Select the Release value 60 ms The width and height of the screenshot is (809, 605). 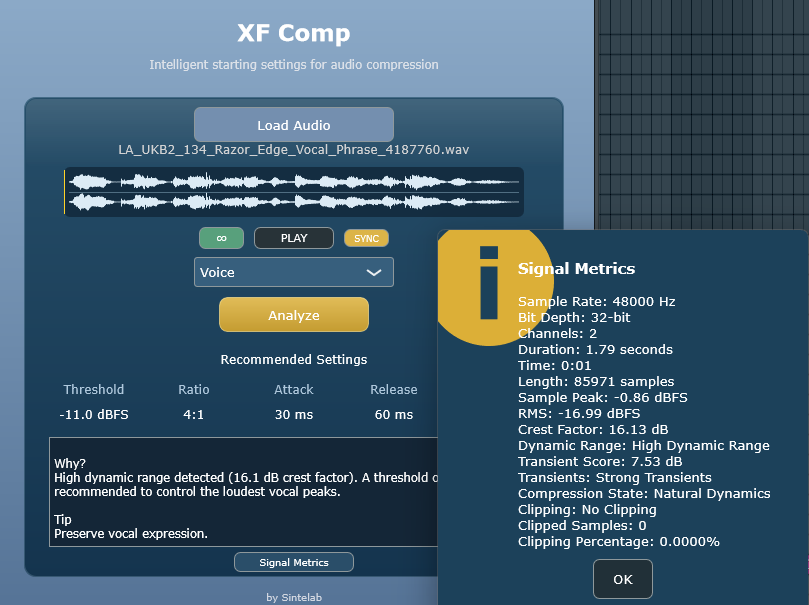394,415
